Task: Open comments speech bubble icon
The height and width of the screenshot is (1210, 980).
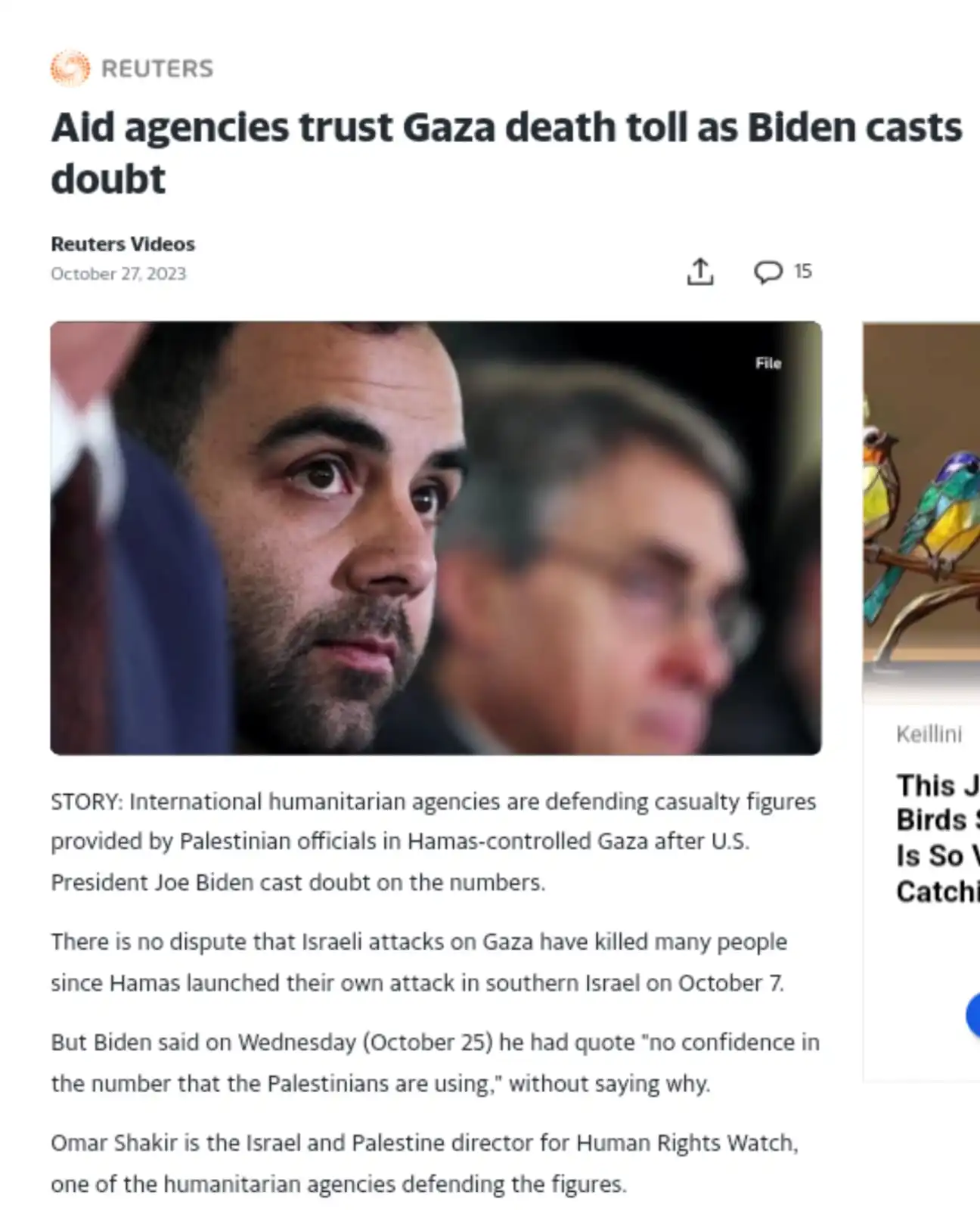Action: [x=768, y=271]
